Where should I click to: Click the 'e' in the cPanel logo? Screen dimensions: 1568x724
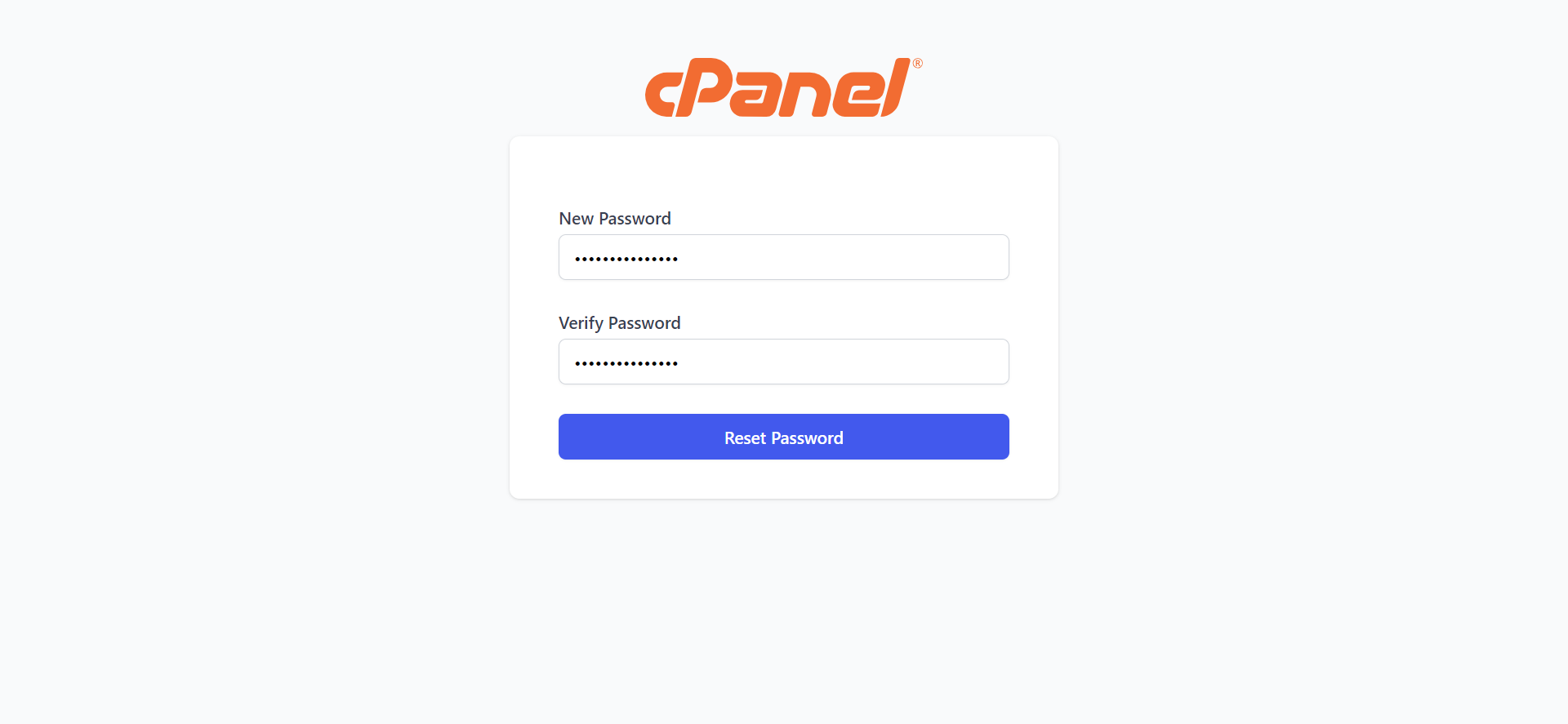pyautogui.click(x=862, y=94)
